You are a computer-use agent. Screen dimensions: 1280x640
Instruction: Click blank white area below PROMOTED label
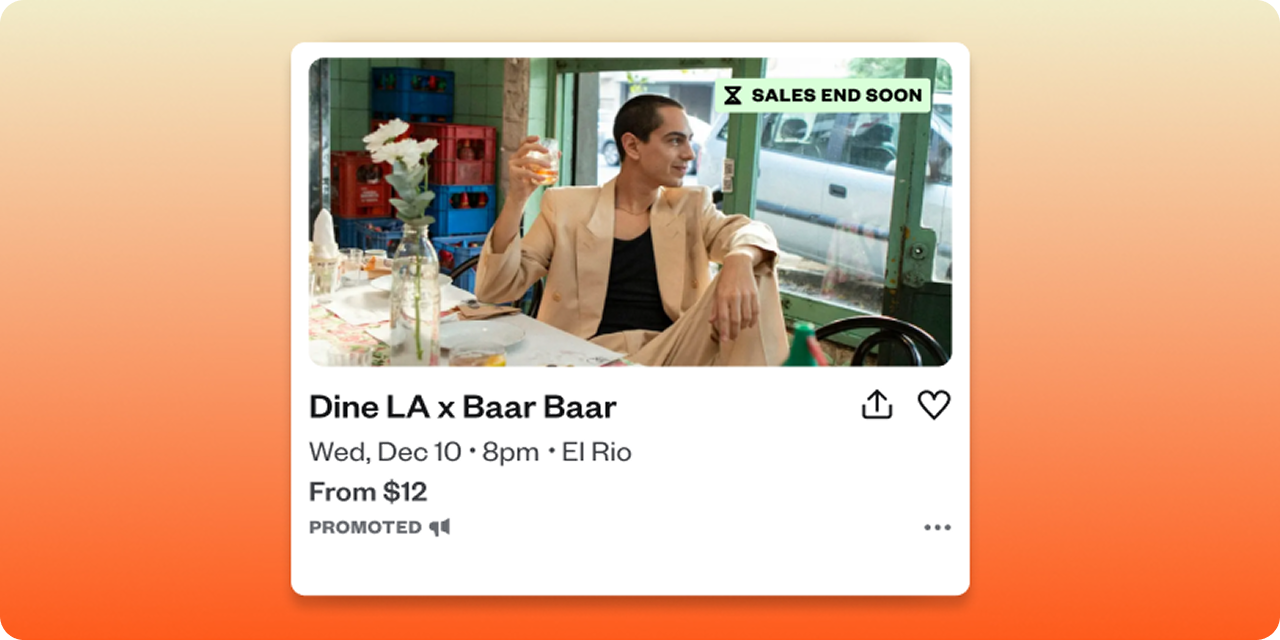pyautogui.click(x=630, y=565)
